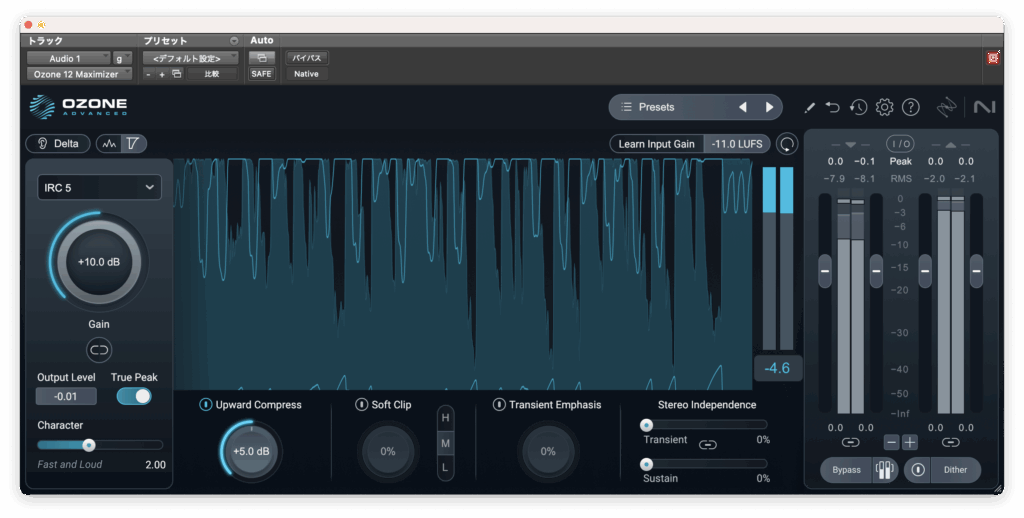This screenshot has width=1024, height=518.
Task: Open the undo history clock icon
Action: tap(858, 107)
